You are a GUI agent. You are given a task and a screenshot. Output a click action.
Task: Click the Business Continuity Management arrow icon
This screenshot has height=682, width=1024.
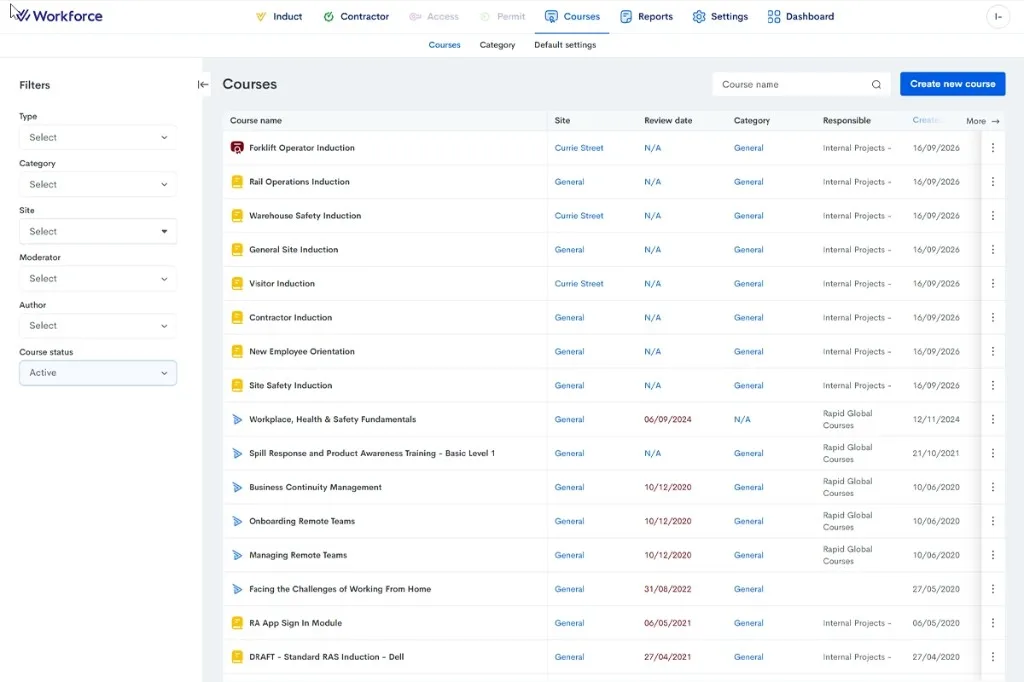click(237, 487)
